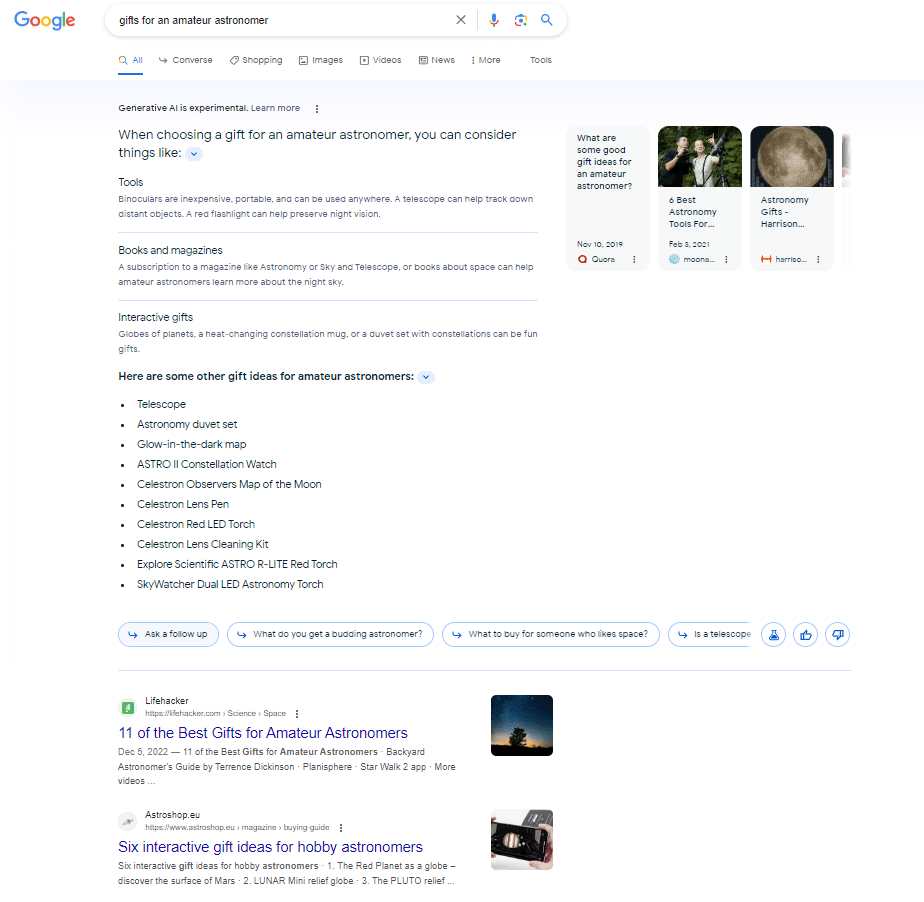Open generative AI three-dot options menu
The image size is (924, 902).
pos(317,108)
